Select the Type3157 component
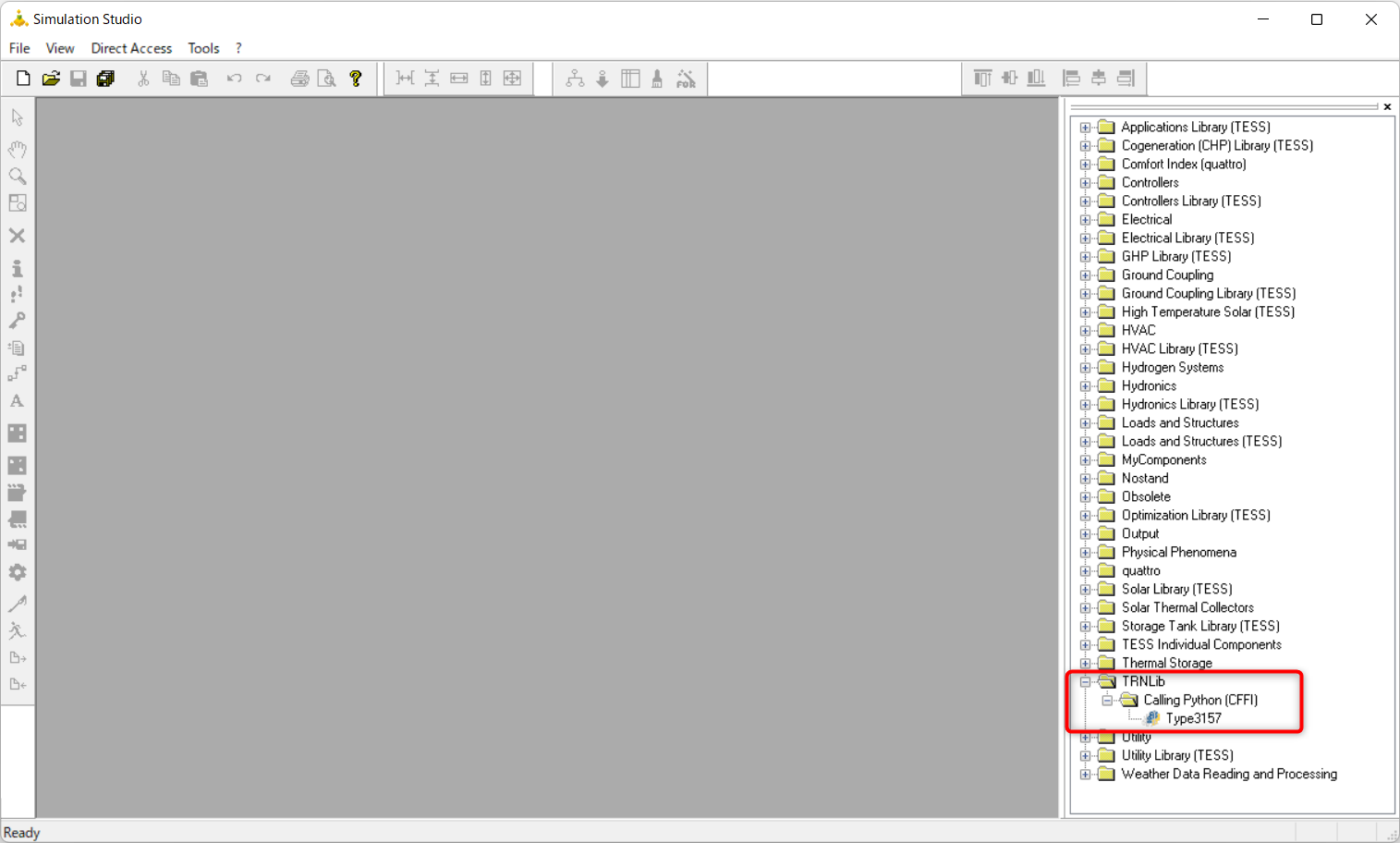1400x843 pixels. click(x=1192, y=718)
